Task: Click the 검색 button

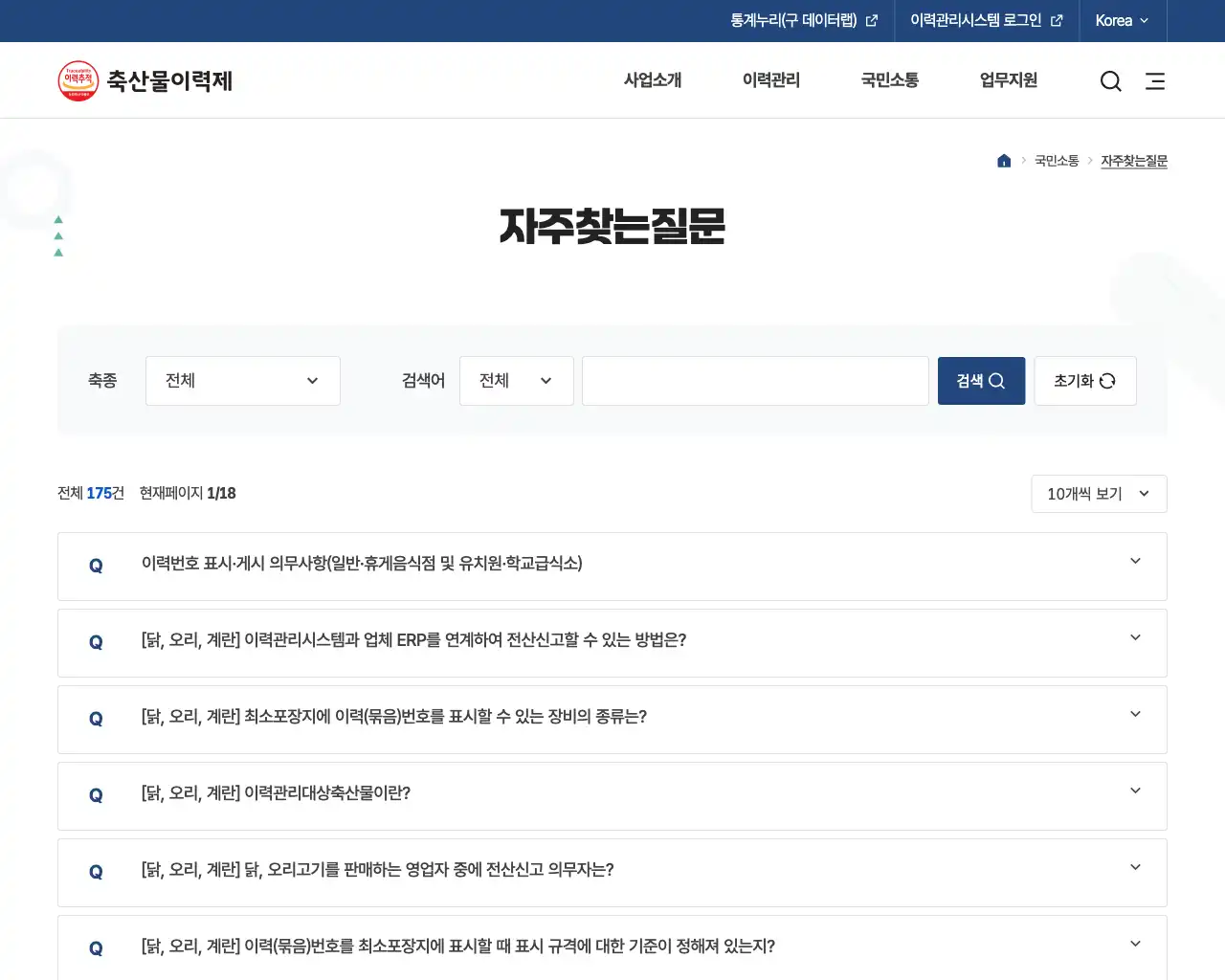Action: (981, 381)
